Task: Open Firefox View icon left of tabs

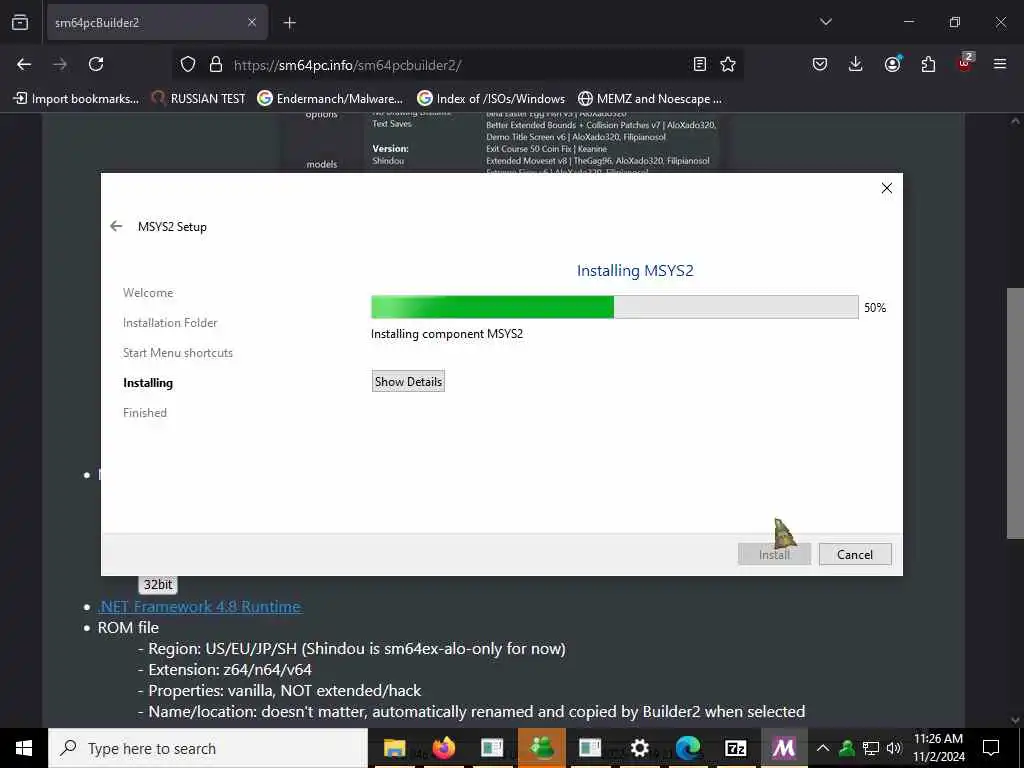Action: pyautogui.click(x=20, y=23)
